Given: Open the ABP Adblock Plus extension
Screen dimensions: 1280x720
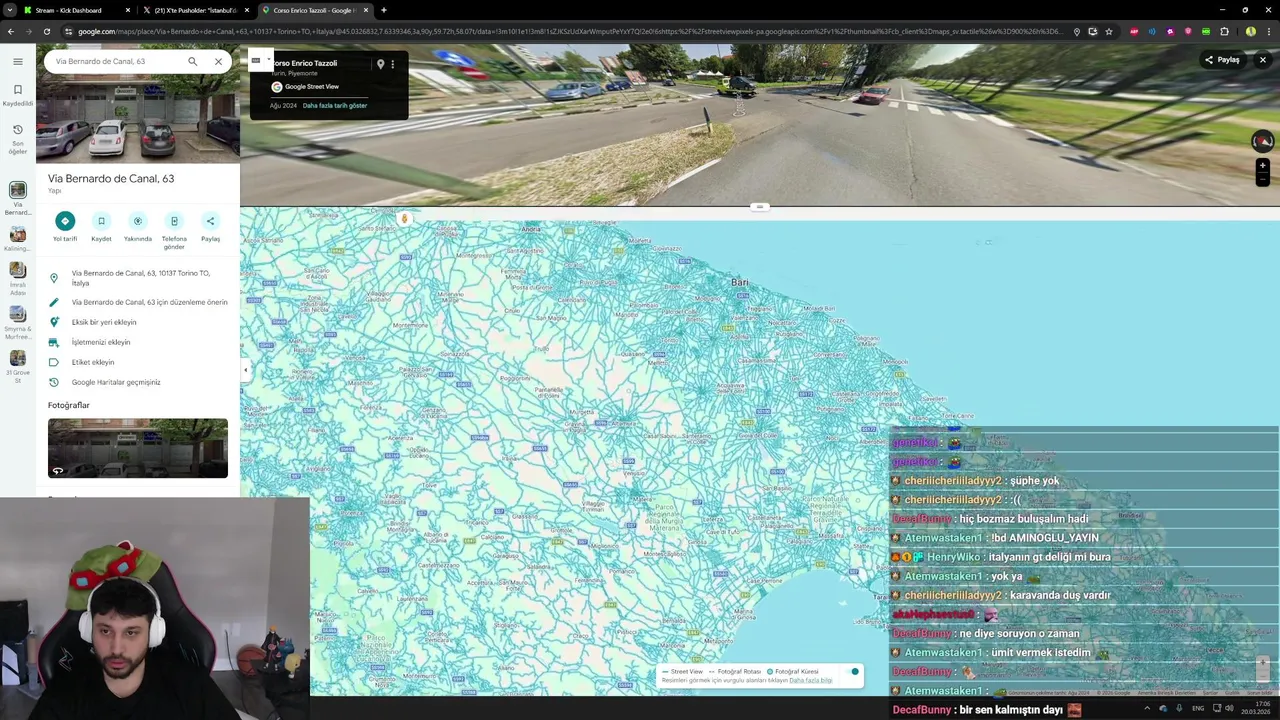Looking at the screenshot, I should click(1134, 31).
